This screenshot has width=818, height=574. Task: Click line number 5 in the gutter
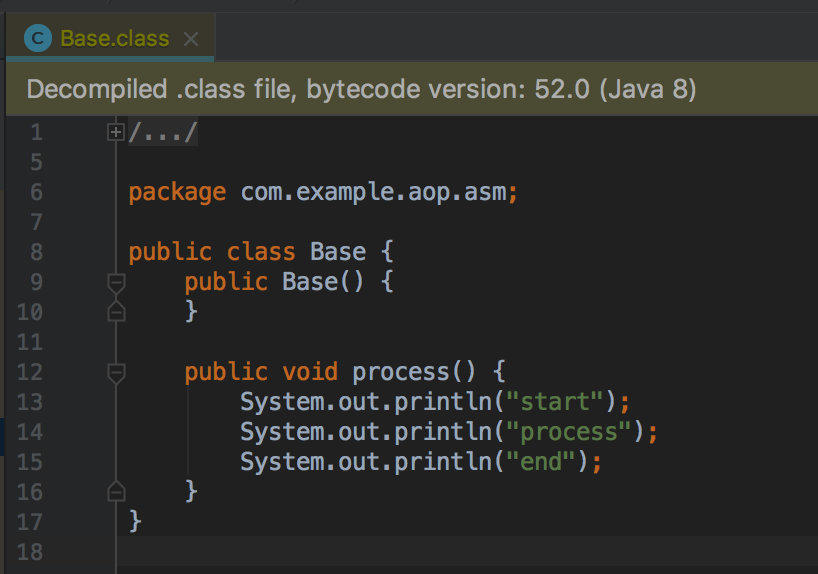[x=36, y=162]
